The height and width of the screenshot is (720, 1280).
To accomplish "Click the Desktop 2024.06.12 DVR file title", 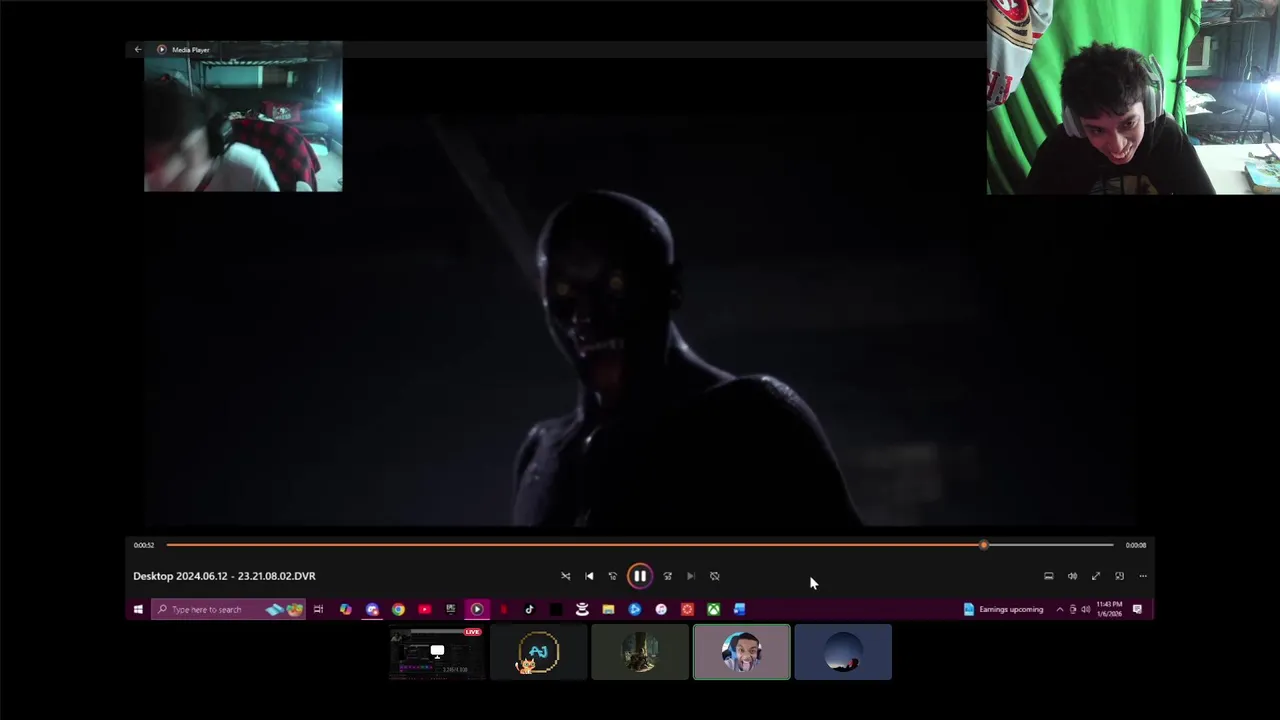I will [x=224, y=576].
